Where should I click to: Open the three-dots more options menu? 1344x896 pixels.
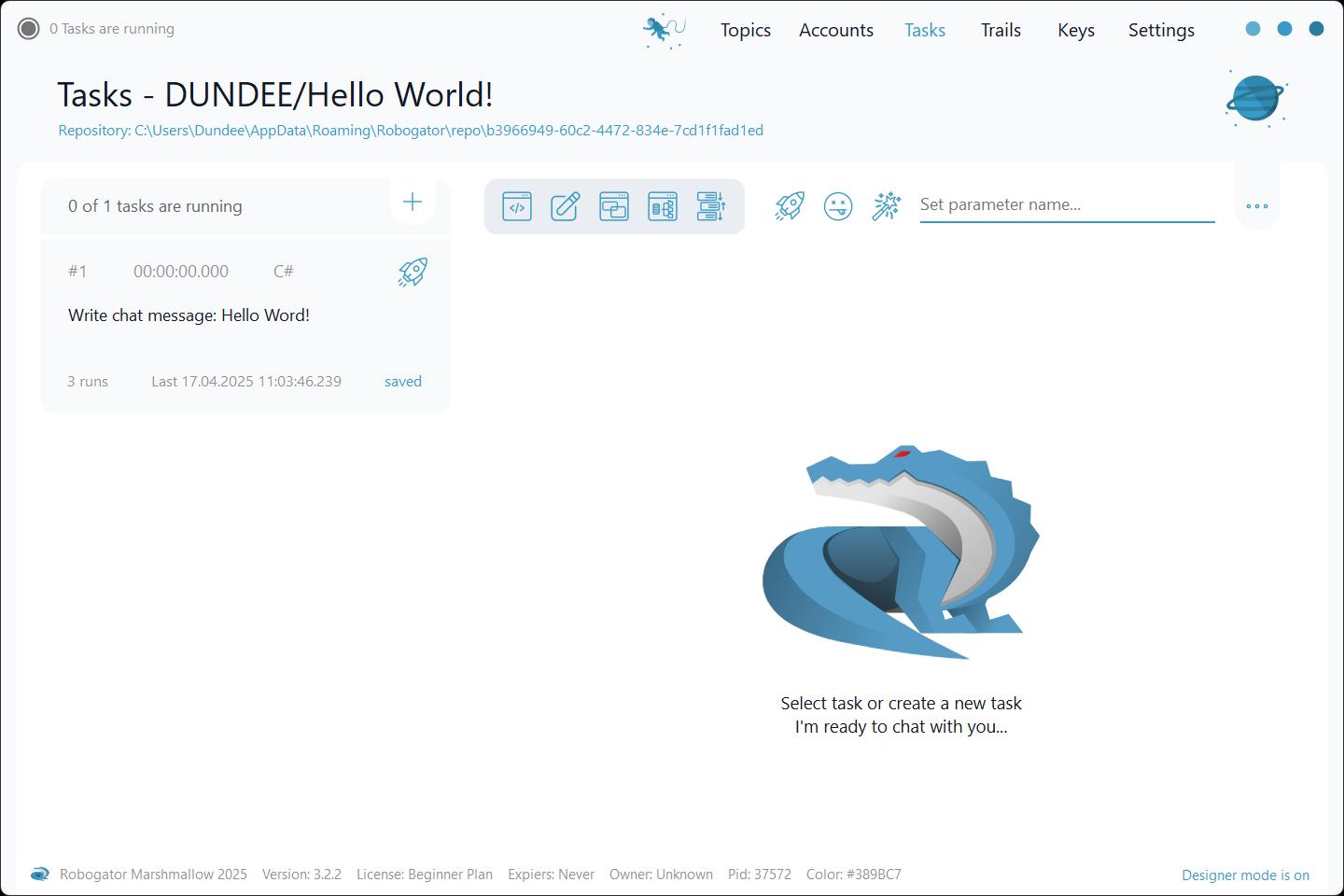(x=1257, y=206)
